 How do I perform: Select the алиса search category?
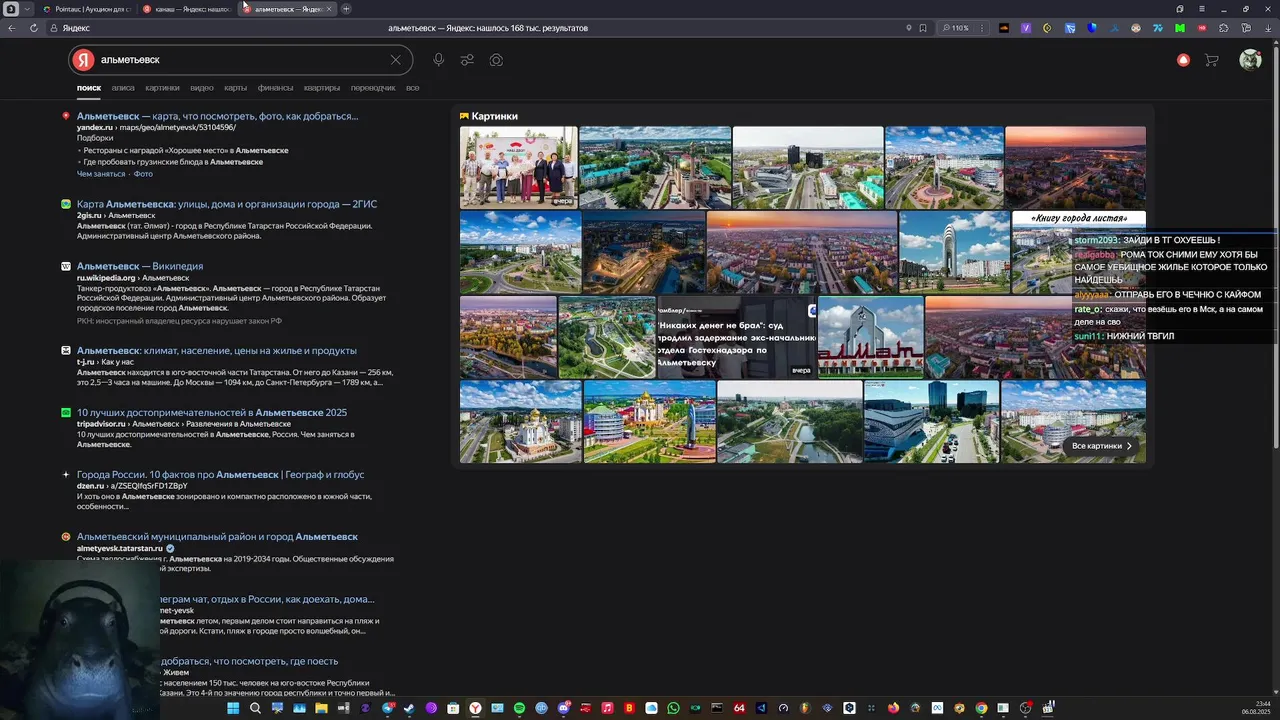(x=123, y=88)
